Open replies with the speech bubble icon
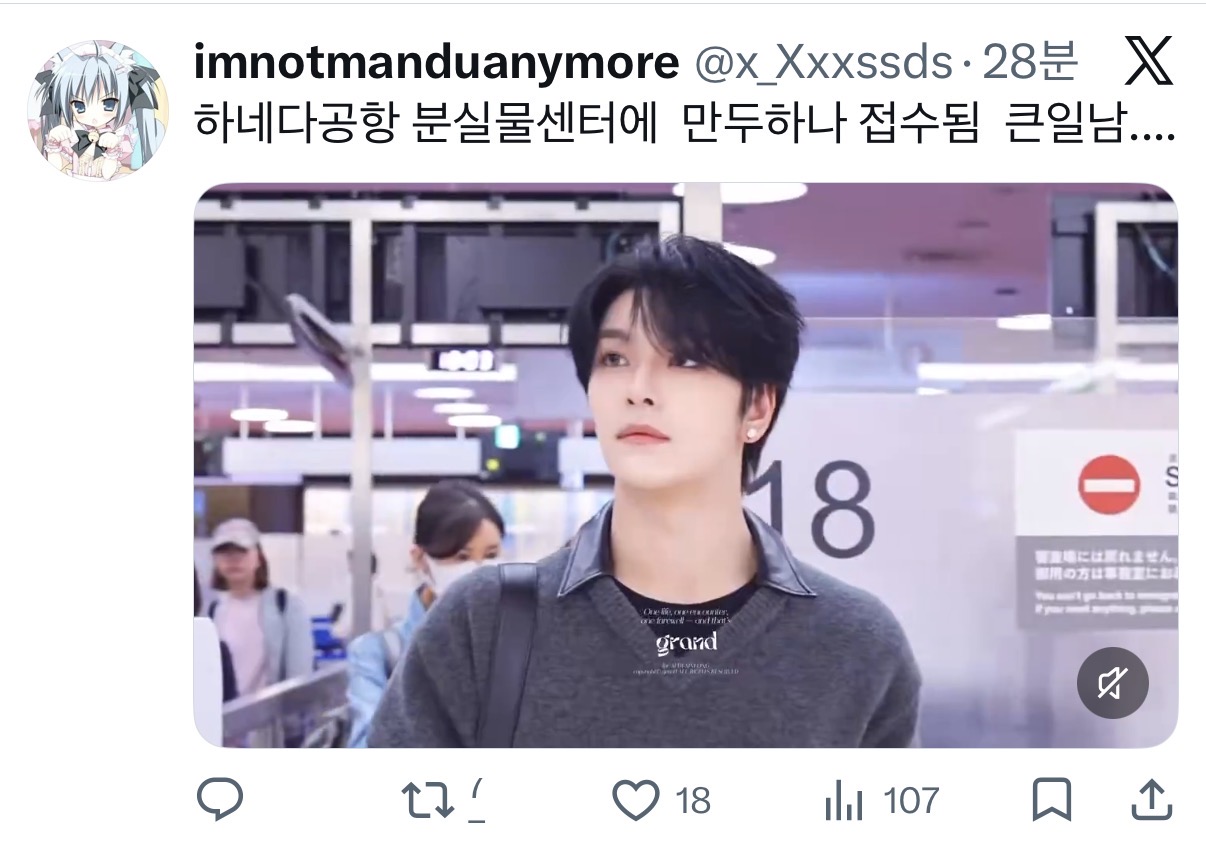Viewport: 1206px width, 857px height. tap(219, 800)
